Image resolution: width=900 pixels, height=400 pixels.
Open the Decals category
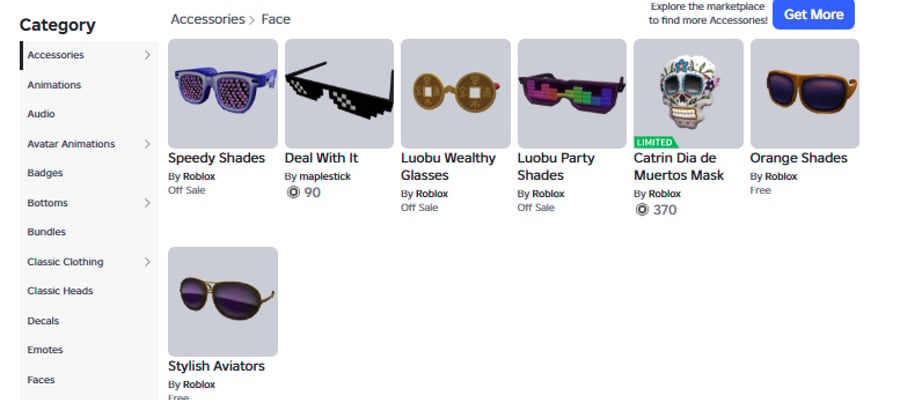[x=43, y=321]
